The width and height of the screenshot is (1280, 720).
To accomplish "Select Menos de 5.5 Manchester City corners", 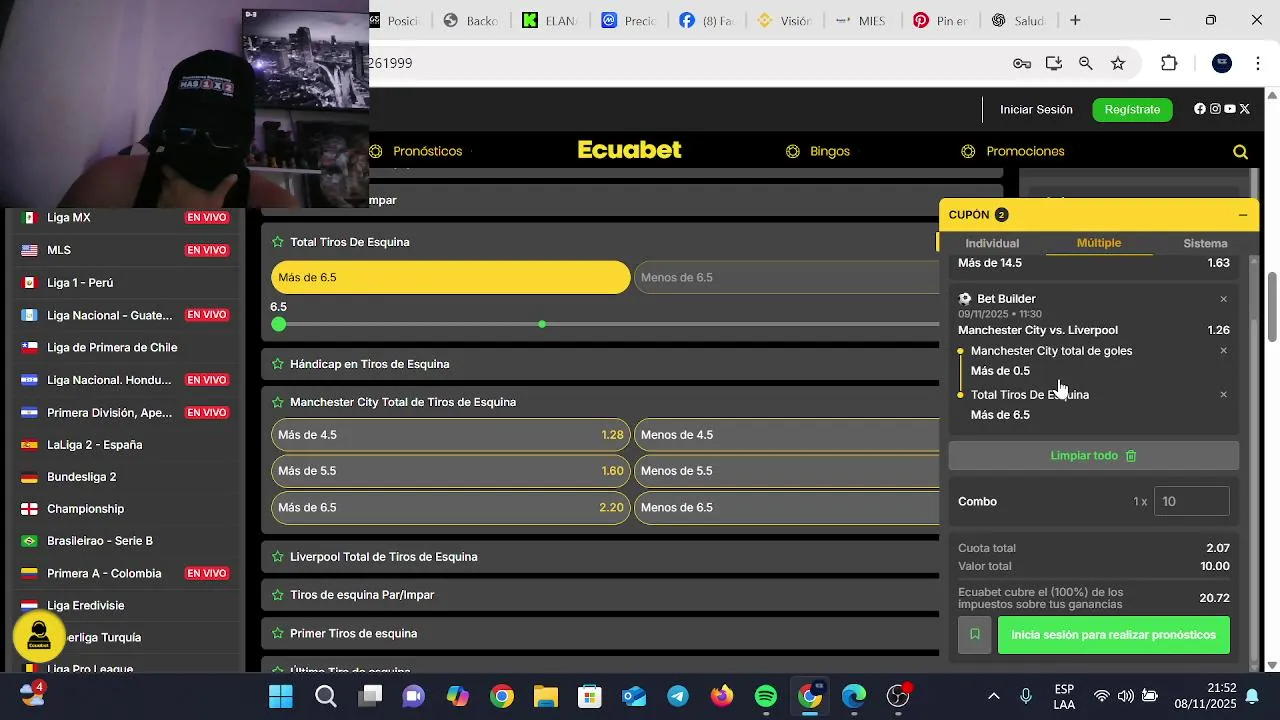I will [787, 471].
